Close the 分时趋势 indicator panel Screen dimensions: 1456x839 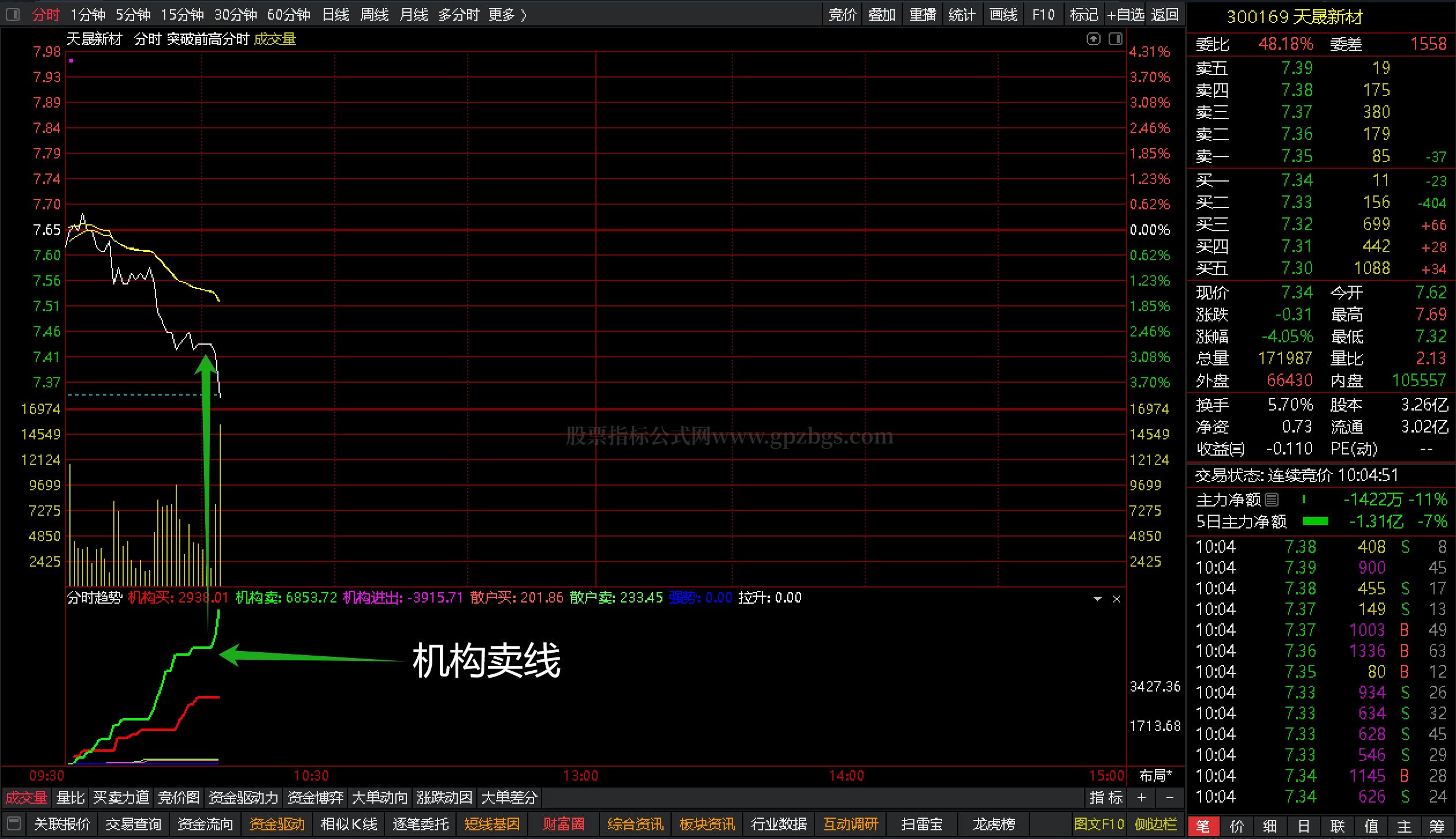click(1117, 599)
